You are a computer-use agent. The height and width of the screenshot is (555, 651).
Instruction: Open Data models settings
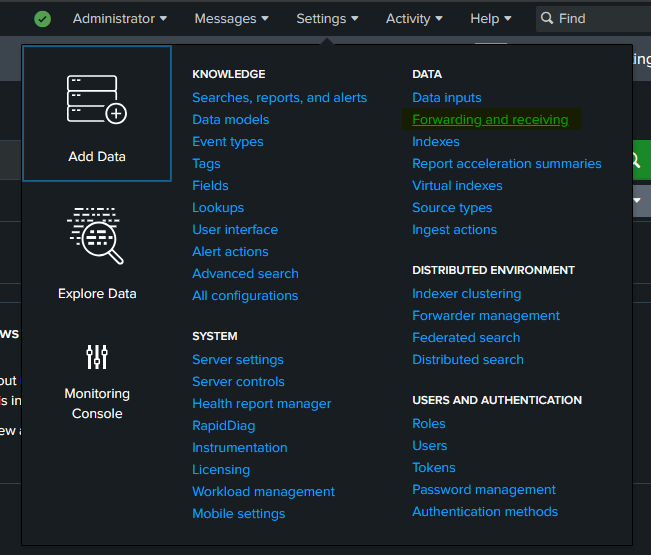[231, 120]
